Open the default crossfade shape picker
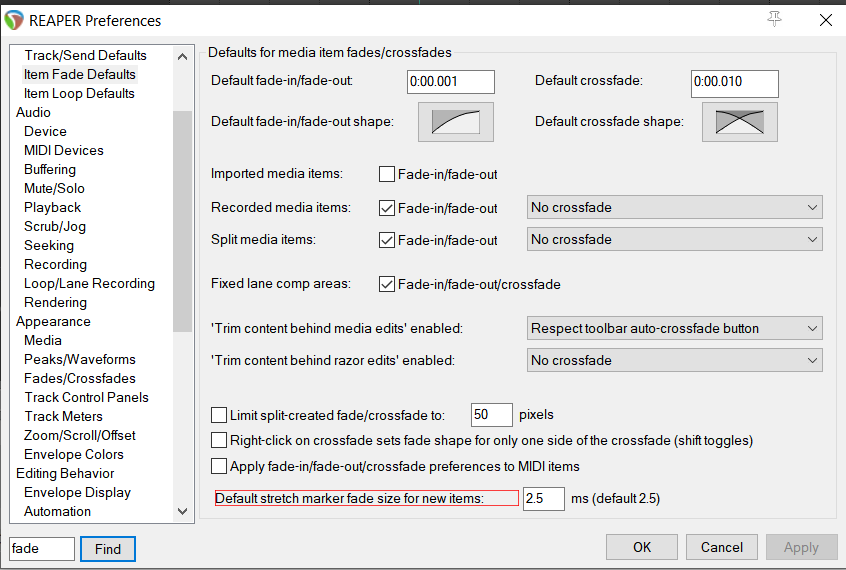 coord(740,122)
